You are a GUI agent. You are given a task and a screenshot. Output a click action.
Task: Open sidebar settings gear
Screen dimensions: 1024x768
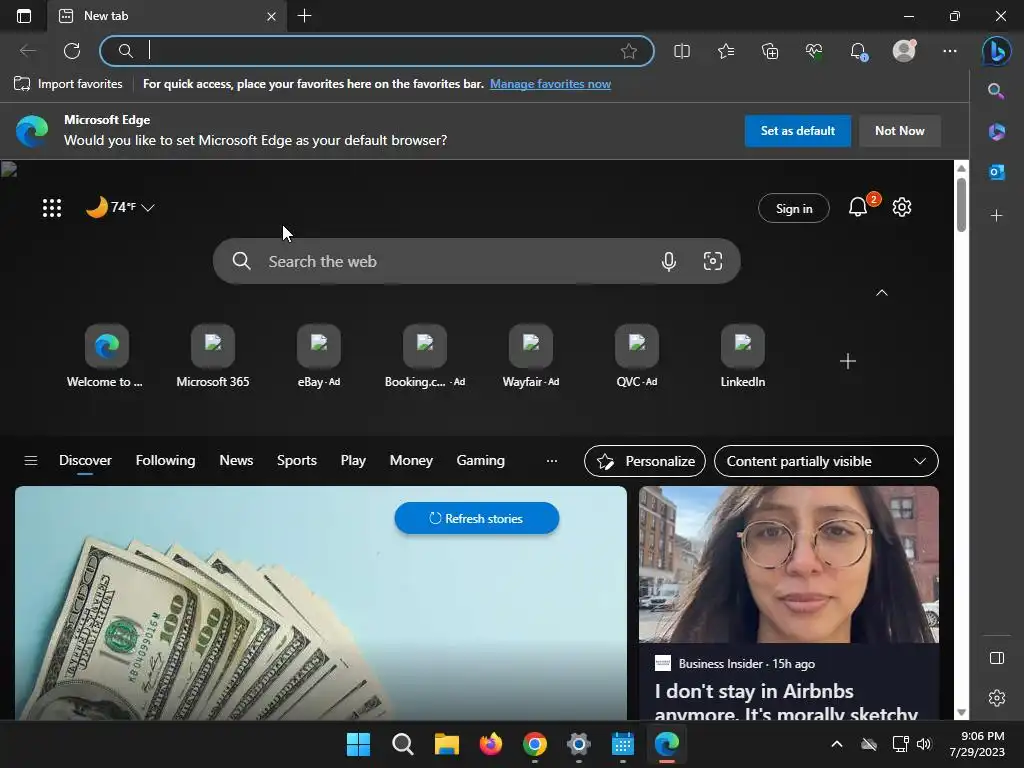point(997,698)
